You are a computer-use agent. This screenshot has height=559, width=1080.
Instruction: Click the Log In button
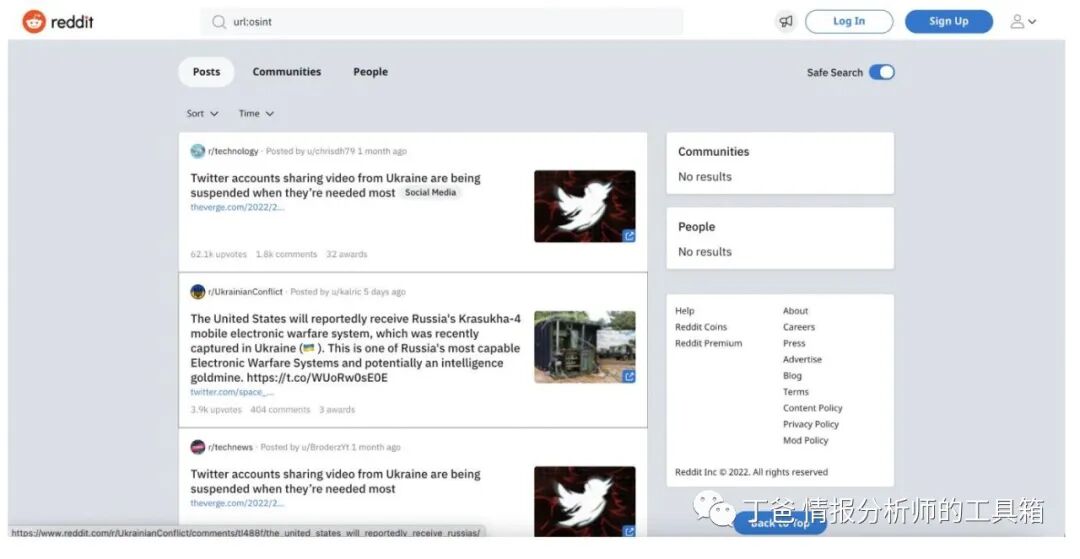tap(849, 21)
